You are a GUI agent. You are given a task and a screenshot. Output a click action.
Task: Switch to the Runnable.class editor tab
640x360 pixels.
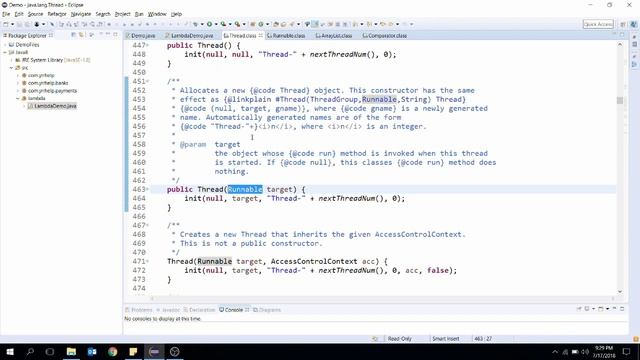(286, 36)
